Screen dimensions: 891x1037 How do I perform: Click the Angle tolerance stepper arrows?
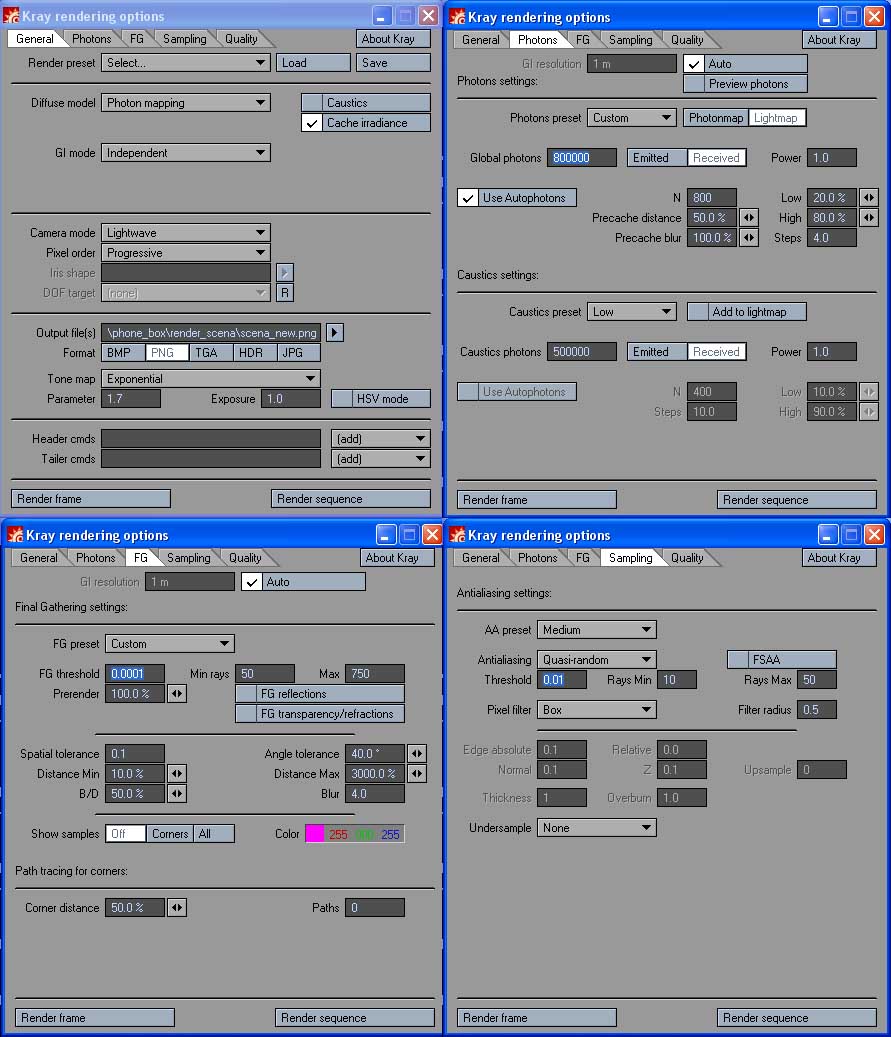pyautogui.click(x=417, y=754)
